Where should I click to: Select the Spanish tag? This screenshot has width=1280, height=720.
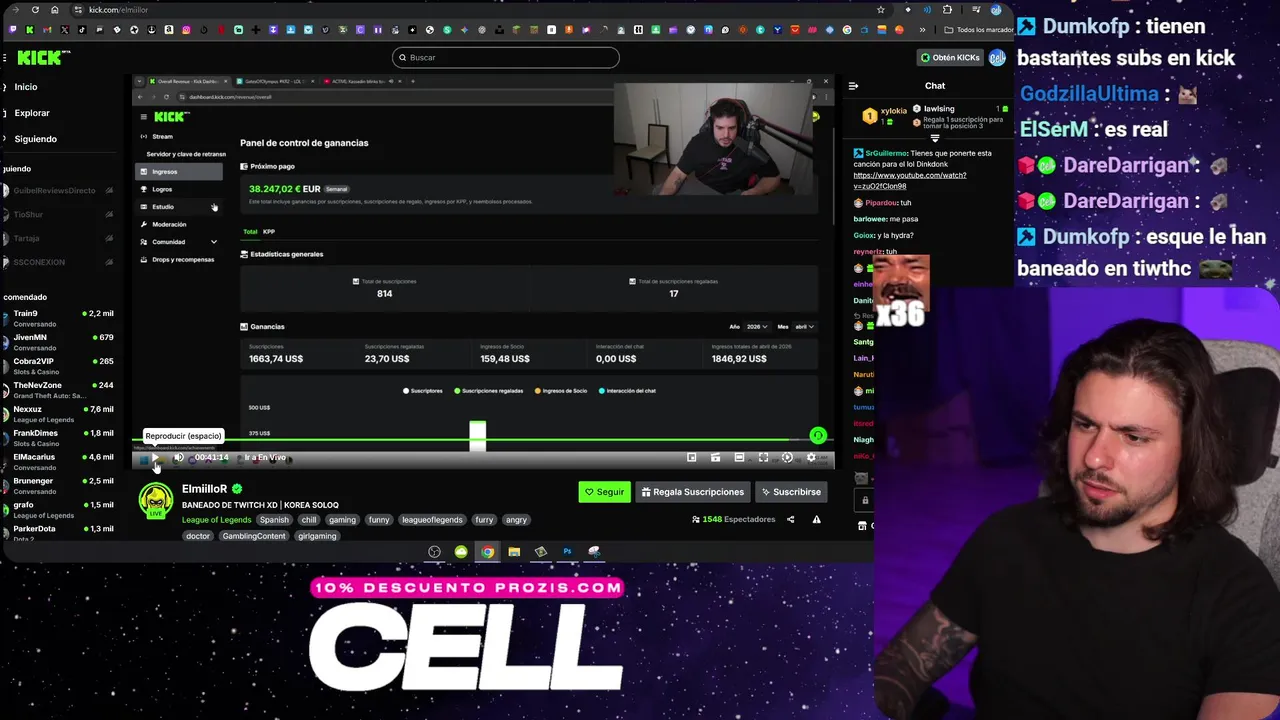point(274,520)
